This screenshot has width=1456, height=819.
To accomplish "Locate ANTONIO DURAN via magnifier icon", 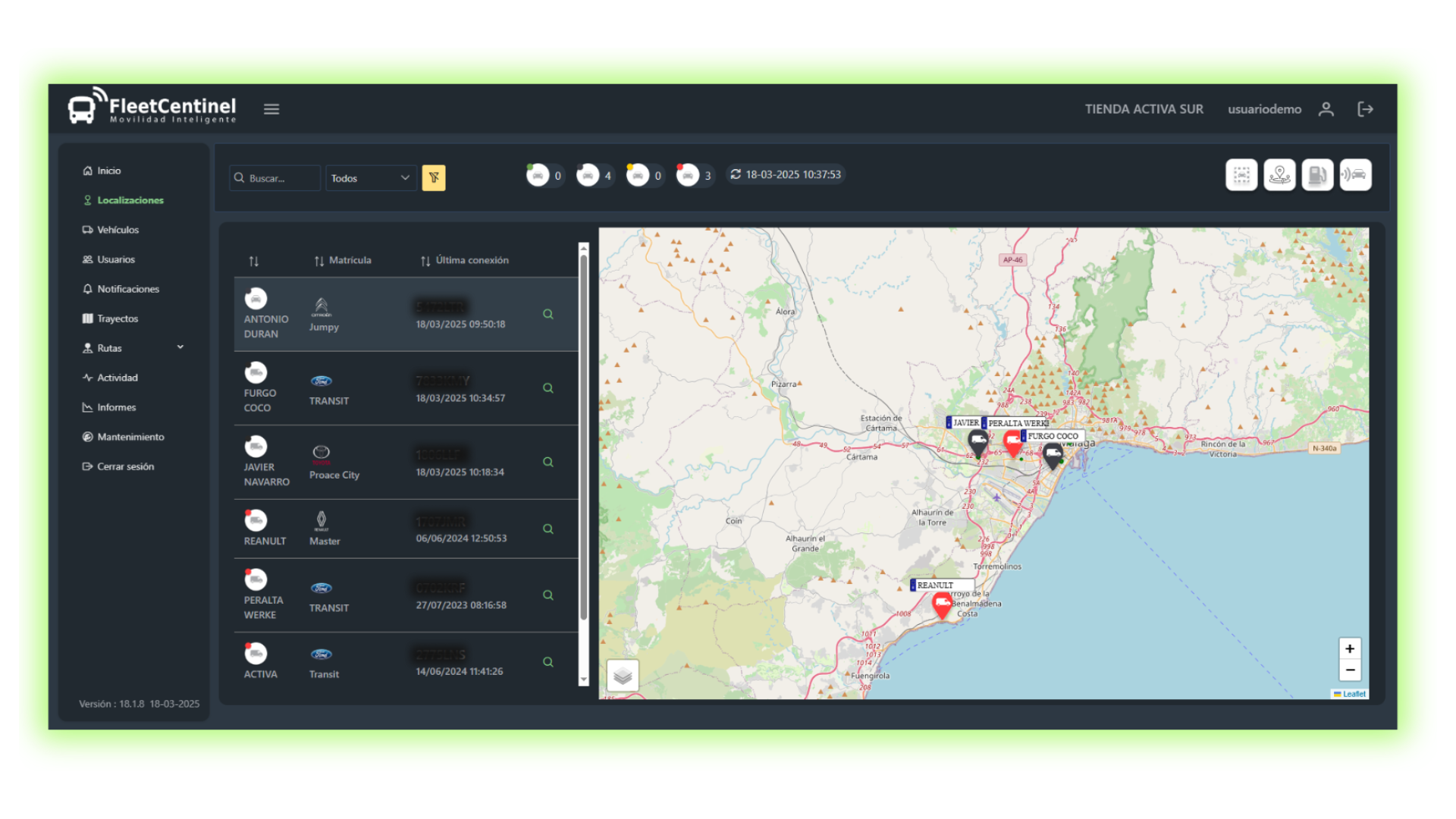I will click(548, 314).
